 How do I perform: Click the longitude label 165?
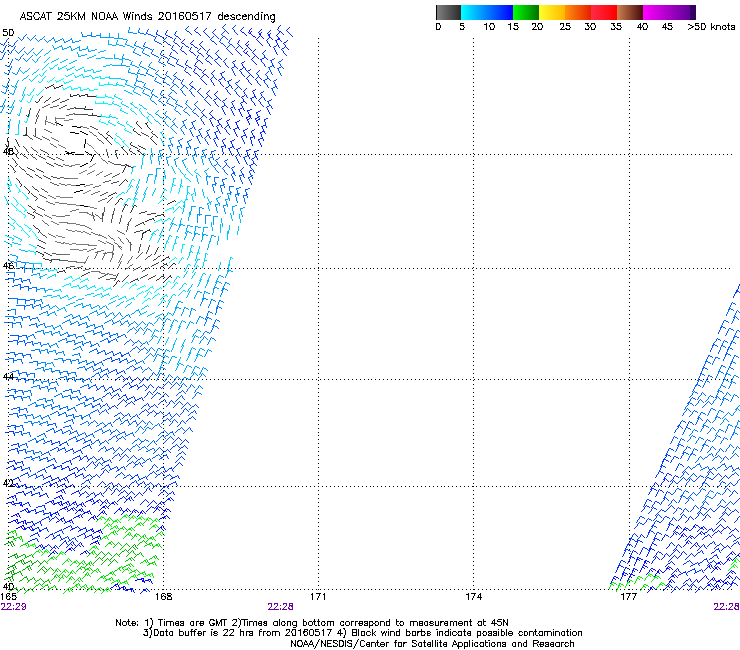8,597
